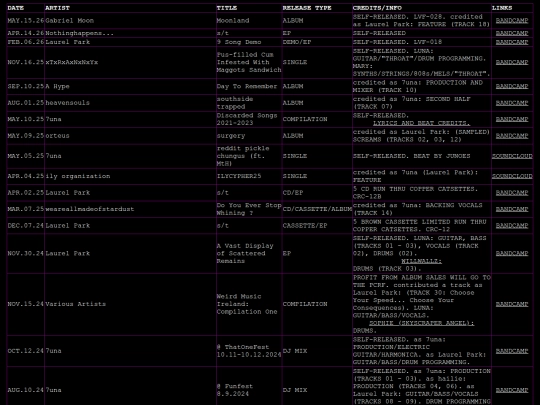Open Bandcamp link for Laurel Park CD/EP
540x405 pixels.
pyautogui.click(x=512, y=193)
